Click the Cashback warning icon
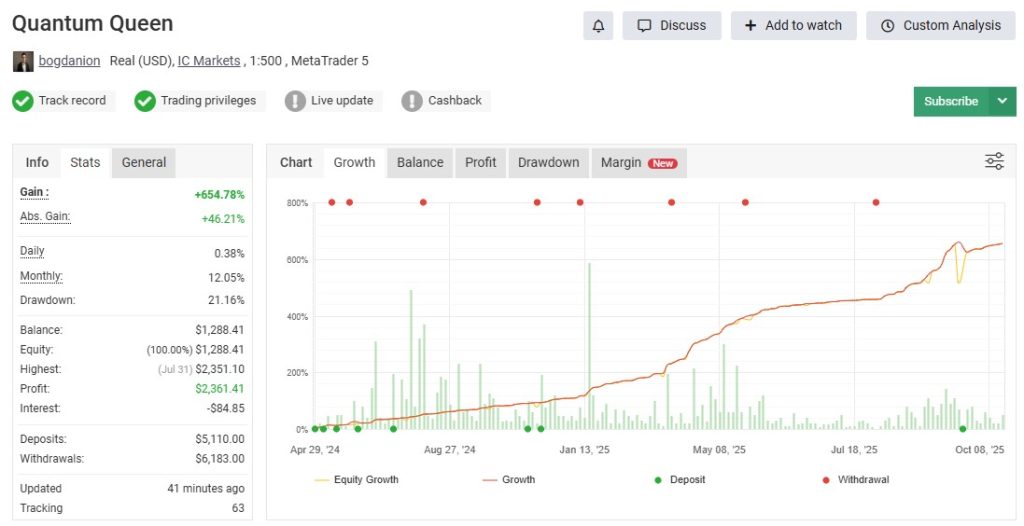The image size is (1024, 526). 412,101
